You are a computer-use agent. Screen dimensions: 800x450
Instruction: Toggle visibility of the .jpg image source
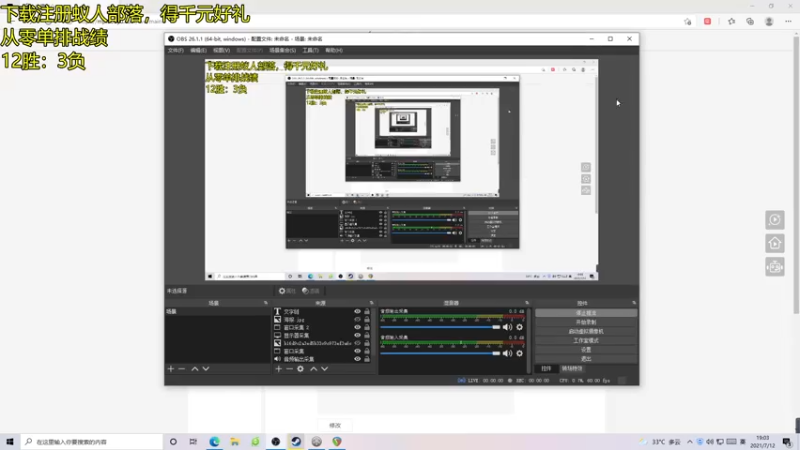pyautogui.click(x=357, y=319)
